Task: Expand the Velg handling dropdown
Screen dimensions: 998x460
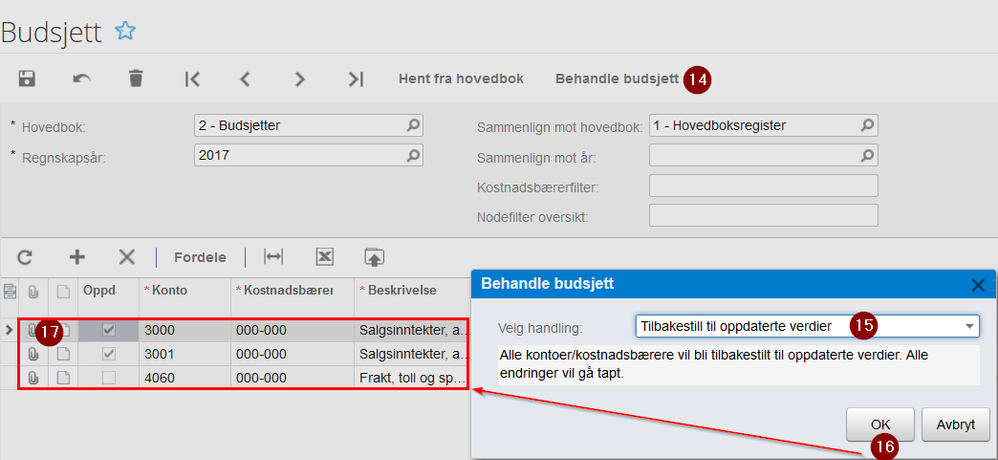Action: (969, 326)
